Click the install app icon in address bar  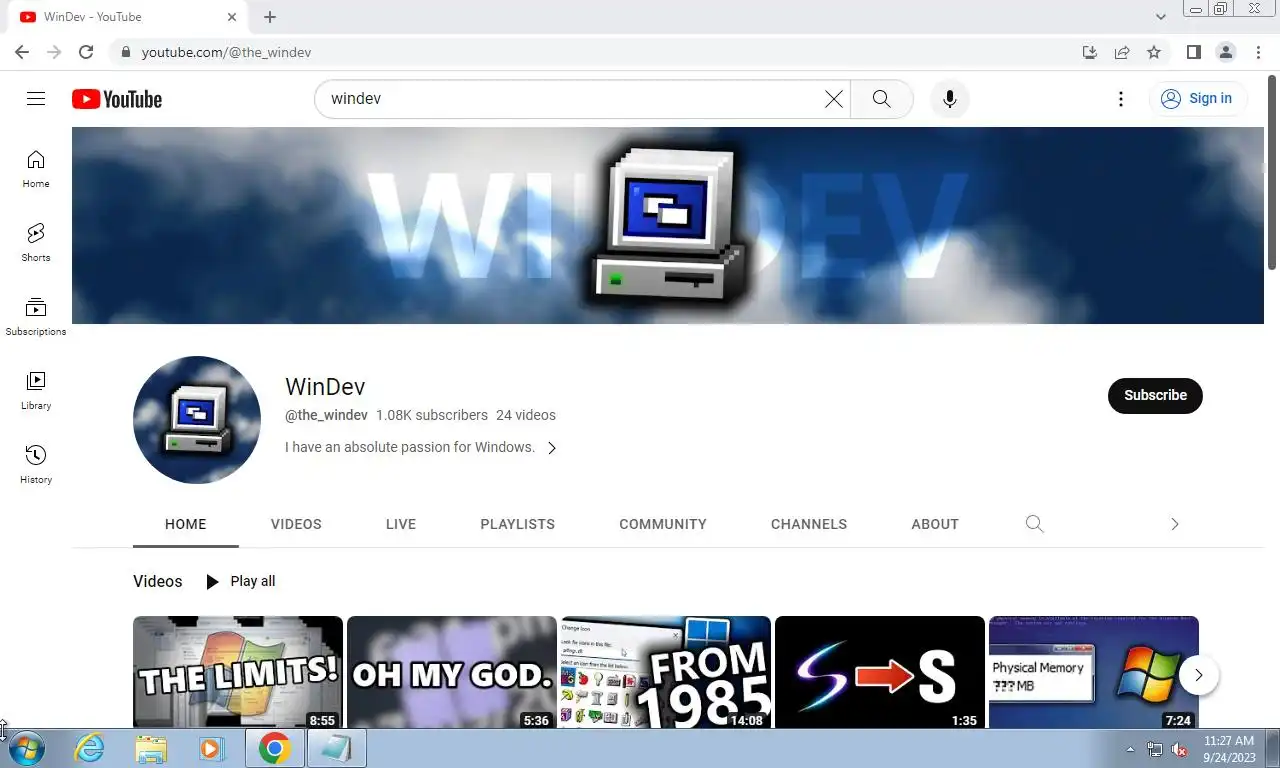pyautogui.click(x=1090, y=52)
